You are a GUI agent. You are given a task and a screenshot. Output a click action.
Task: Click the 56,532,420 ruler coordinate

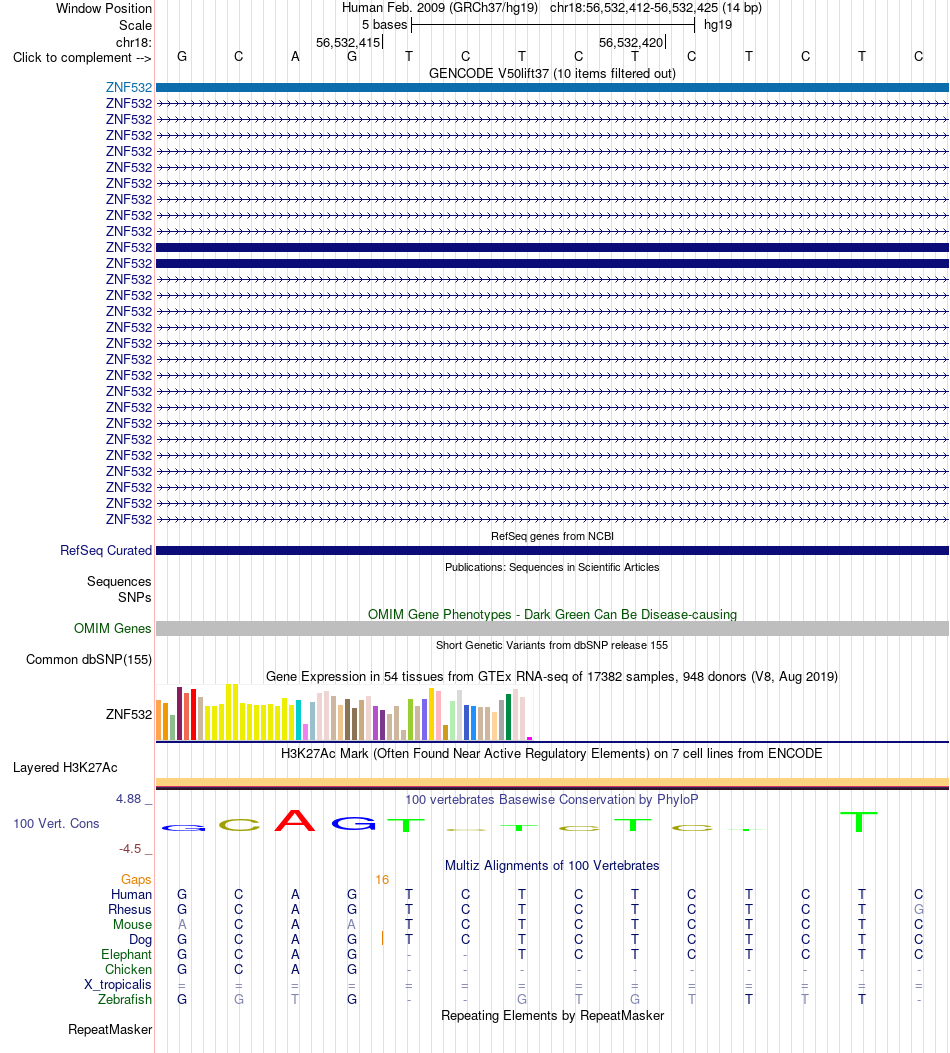[631, 42]
